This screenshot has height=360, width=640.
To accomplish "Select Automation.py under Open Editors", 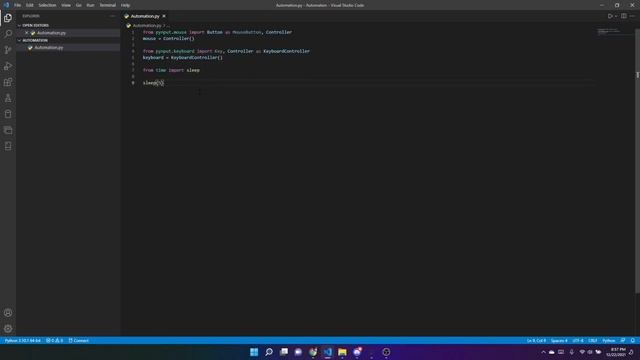I will (51, 33).
